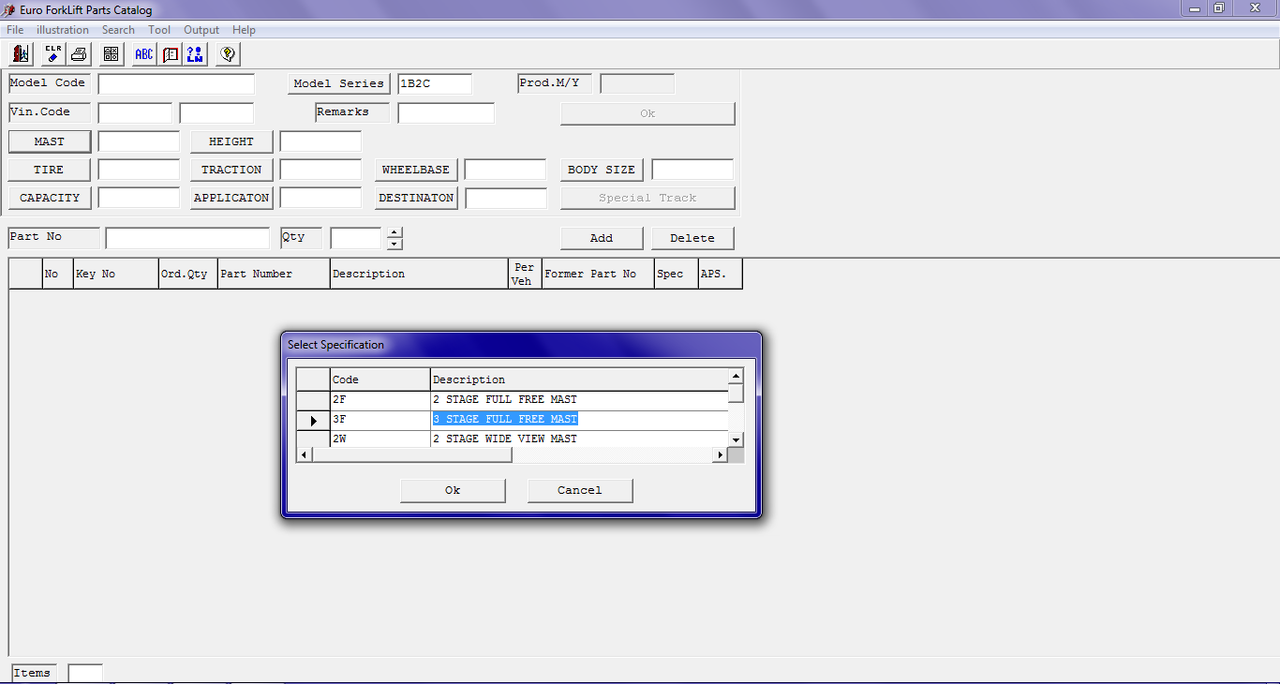The width and height of the screenshot is (1280, 684).
Task: Click the Code column header in dialog
Action: (380, 380)
